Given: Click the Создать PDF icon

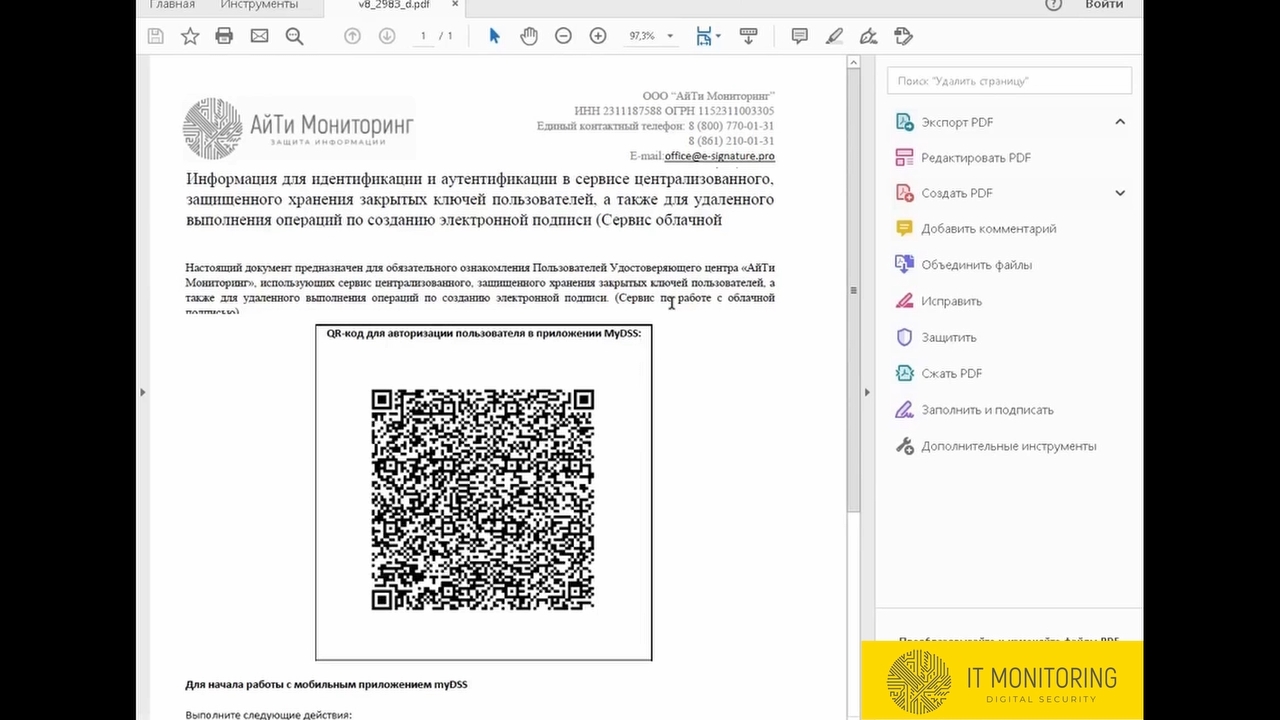Looking at the screenshot, I should (904, 193).
